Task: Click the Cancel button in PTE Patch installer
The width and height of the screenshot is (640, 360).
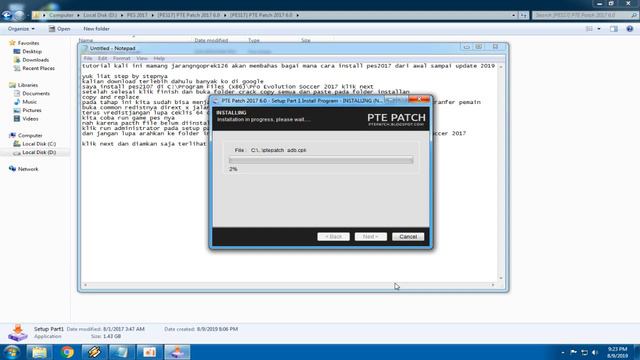Action: tap(408, 237)
